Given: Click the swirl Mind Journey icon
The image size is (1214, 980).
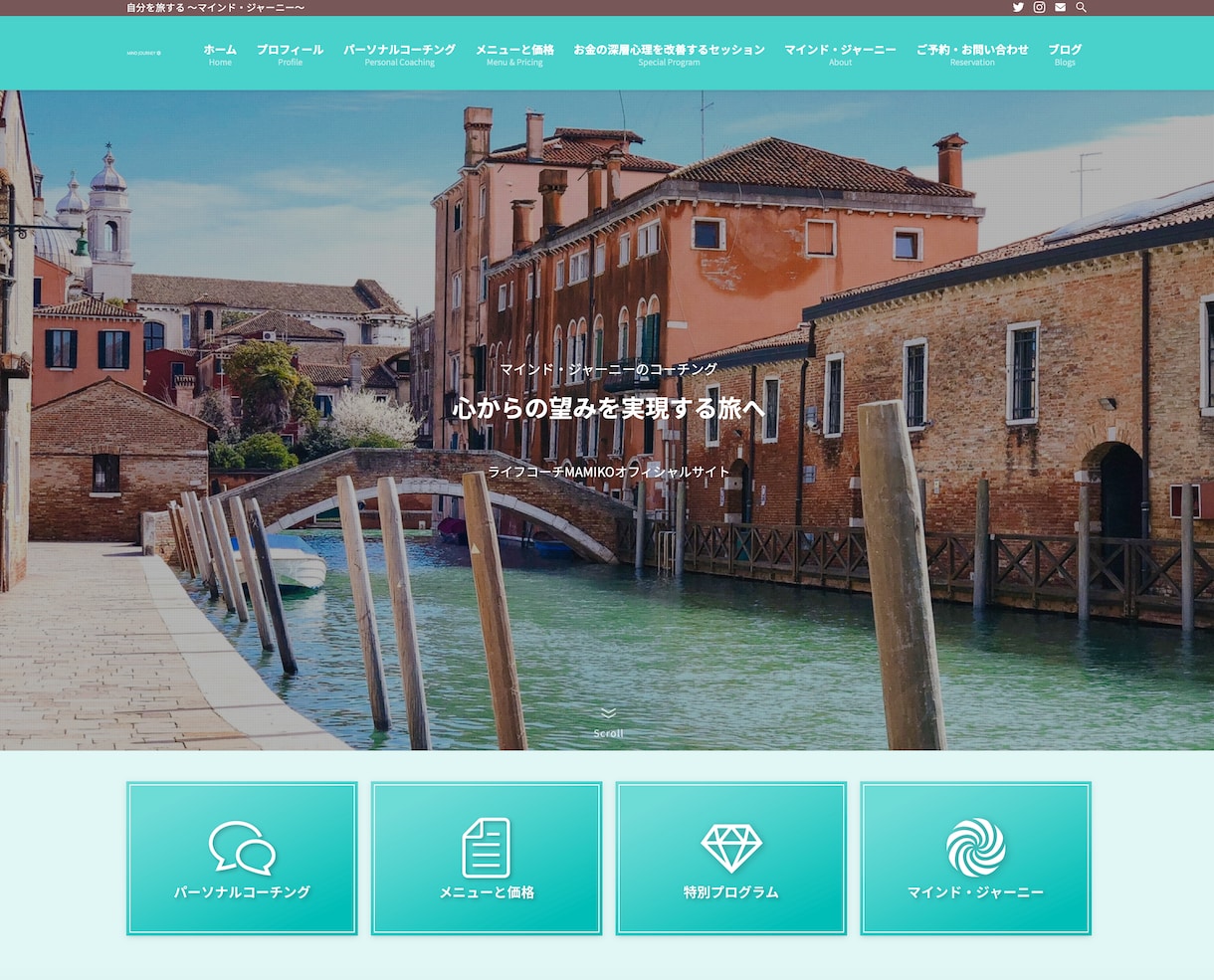Looking at the screenshot, I should tap(975, 848).
